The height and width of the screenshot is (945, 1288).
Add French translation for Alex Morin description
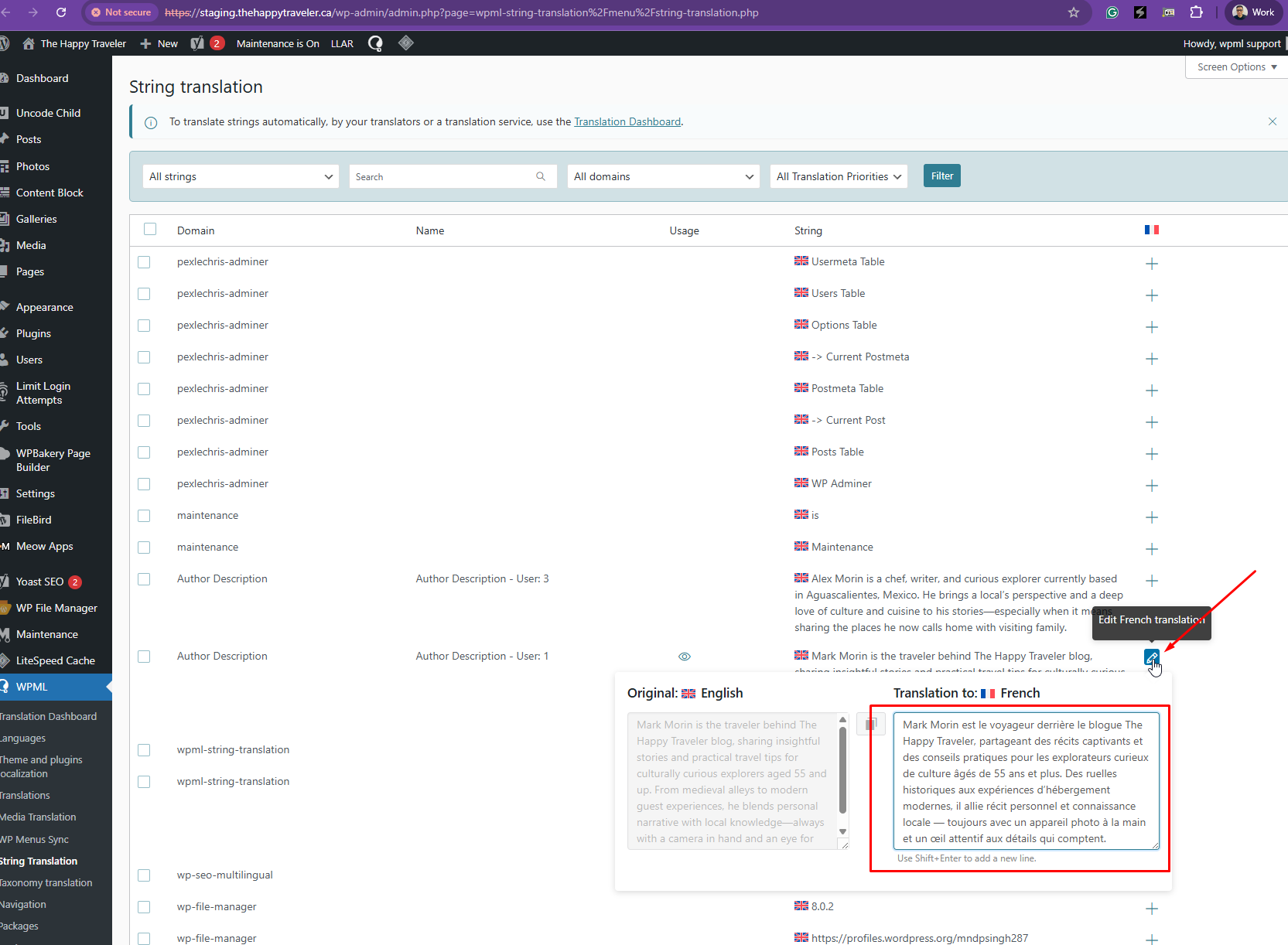(x=1152, y=581)
